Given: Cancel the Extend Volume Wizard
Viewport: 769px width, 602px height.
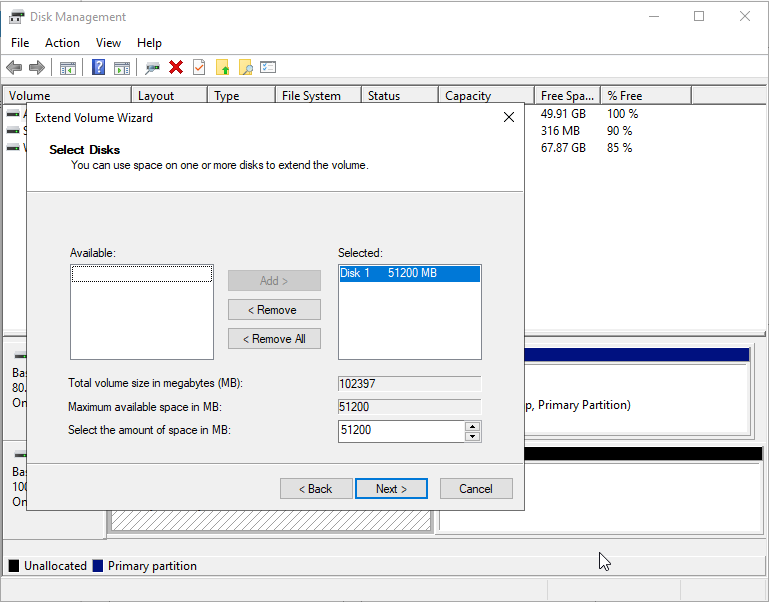Looking at the screenshot, I should [476, 489].
